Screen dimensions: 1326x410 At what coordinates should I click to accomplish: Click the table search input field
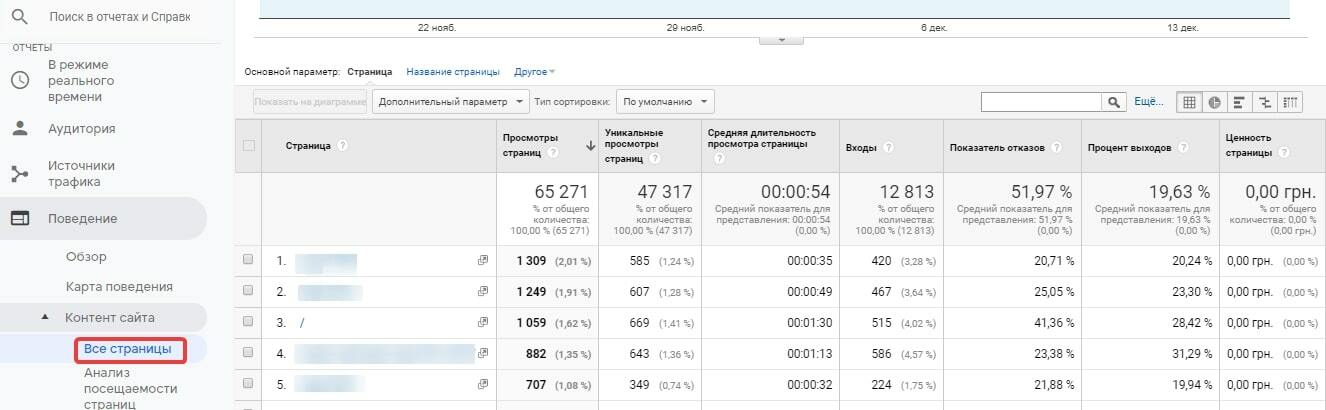coord(1041,102)
